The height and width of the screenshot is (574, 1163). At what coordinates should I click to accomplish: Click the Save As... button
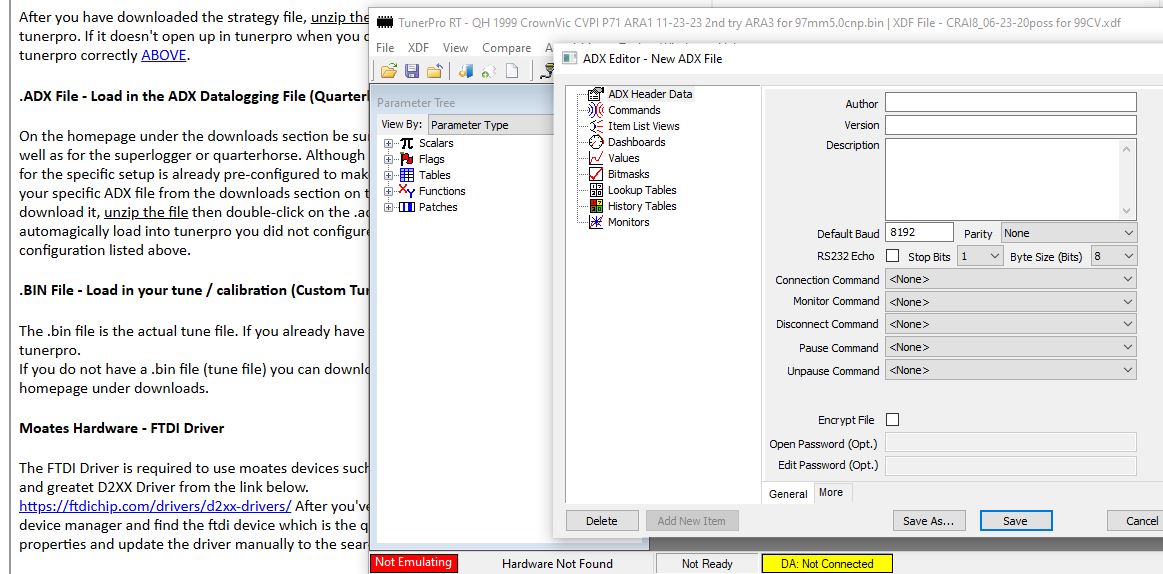[x=928, y=521]
